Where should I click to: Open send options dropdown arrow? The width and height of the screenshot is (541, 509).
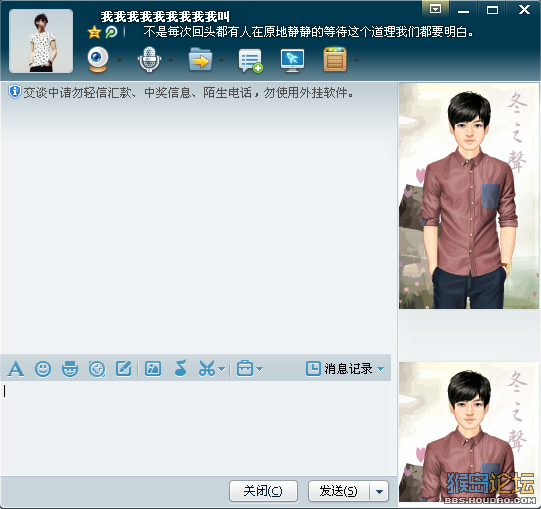point(380,491)
